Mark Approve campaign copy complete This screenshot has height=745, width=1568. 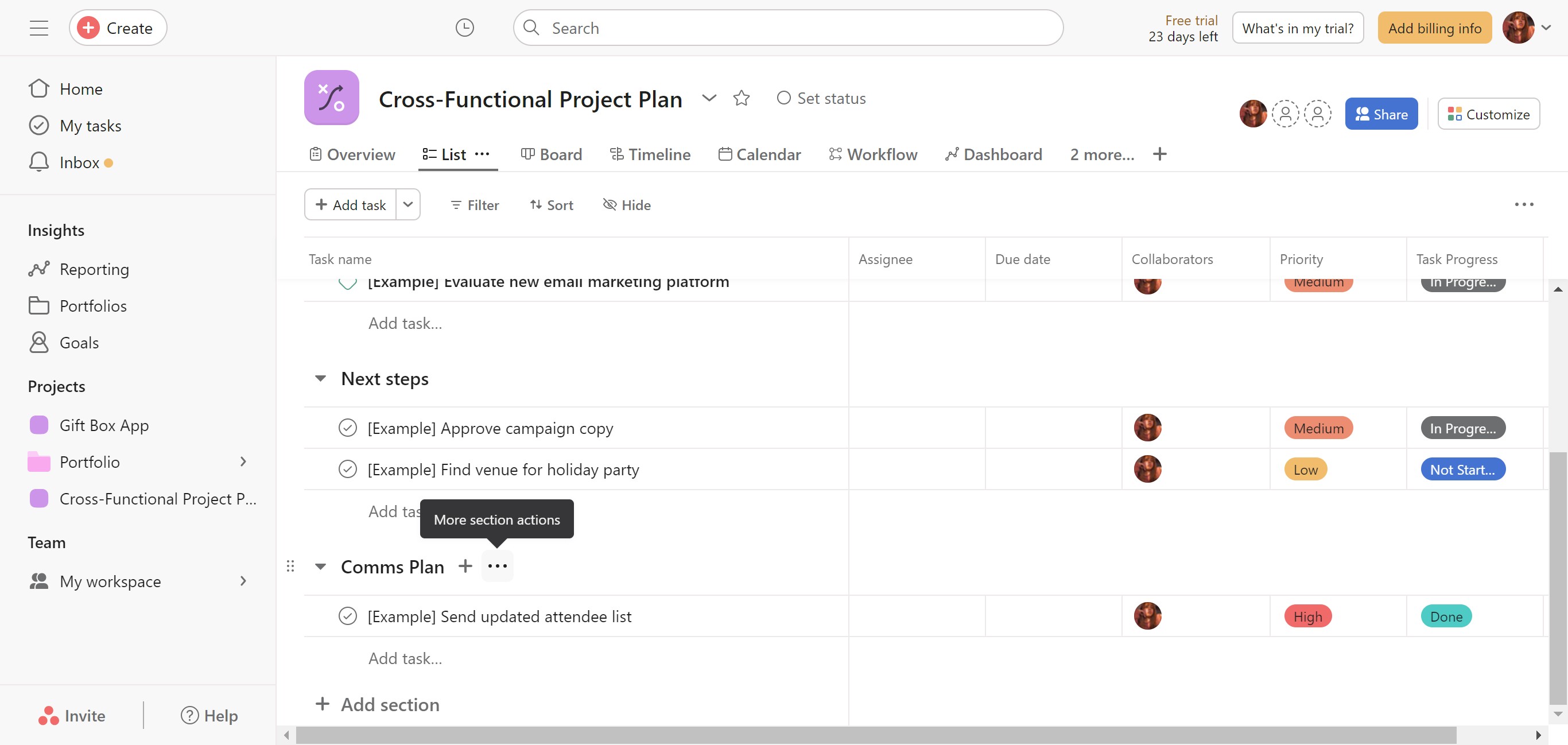point(348,428)
